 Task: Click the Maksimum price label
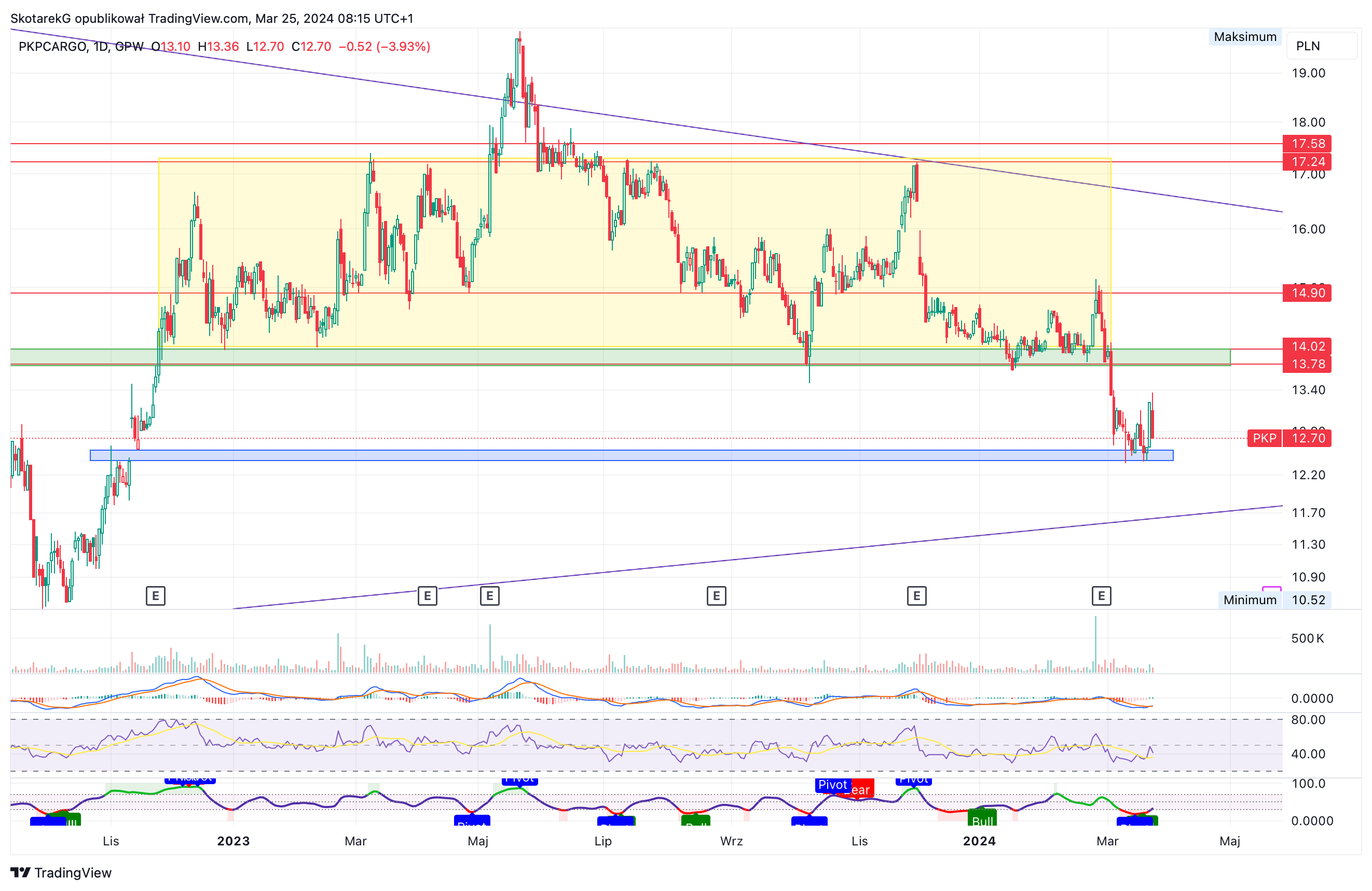point(1245,37)
